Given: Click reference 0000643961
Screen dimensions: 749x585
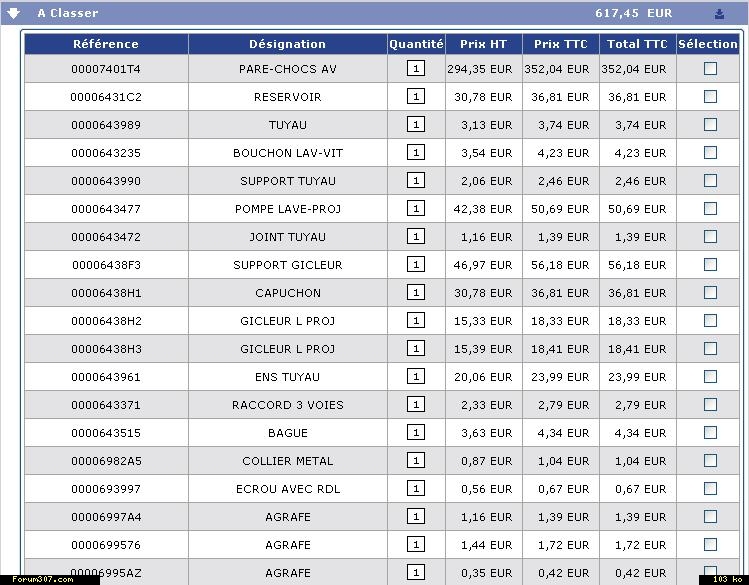Looking at the screenshot, I should [x=106, y=377].
